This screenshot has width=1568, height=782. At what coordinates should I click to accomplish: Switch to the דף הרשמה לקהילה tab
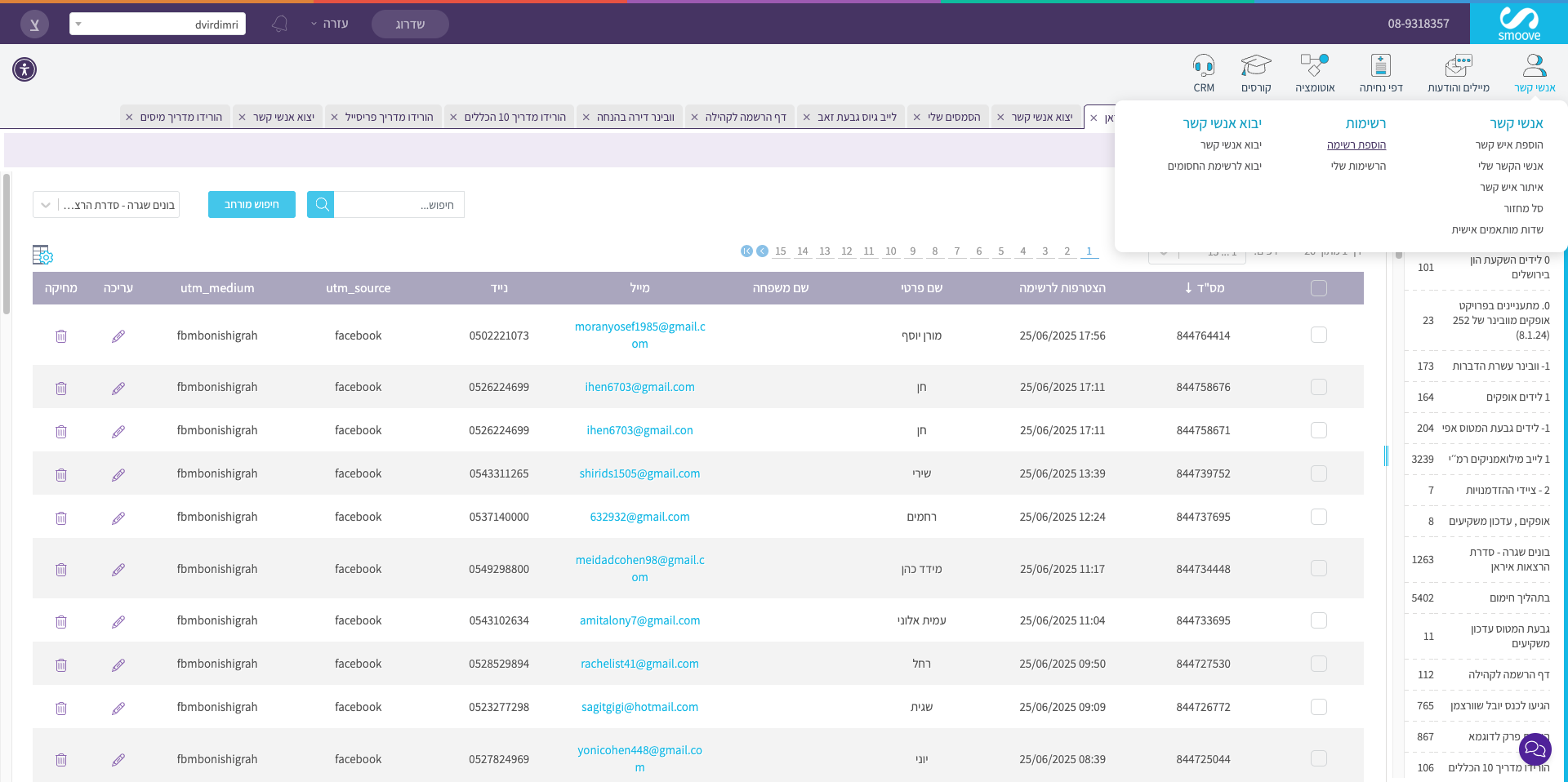point(739,118)
